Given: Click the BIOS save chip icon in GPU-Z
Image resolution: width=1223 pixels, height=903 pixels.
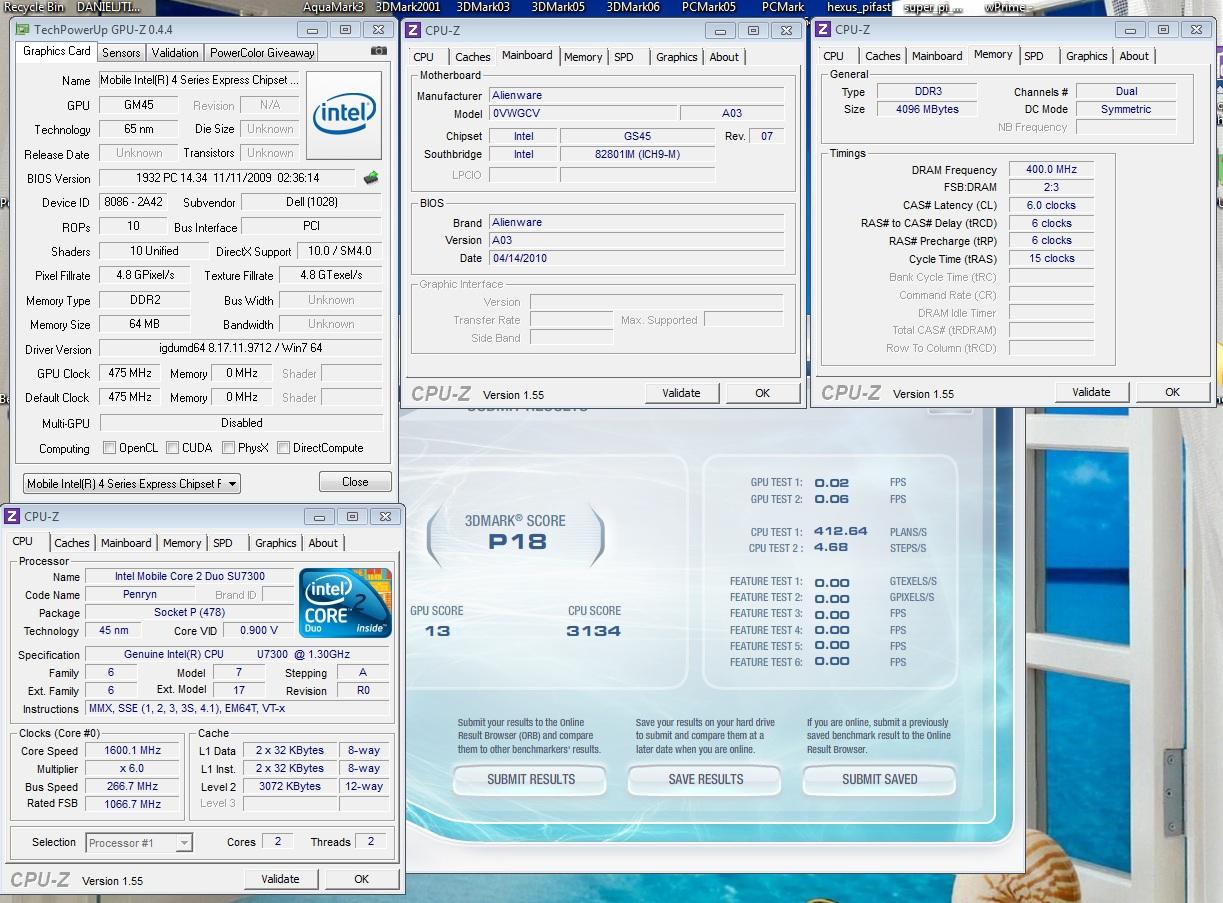Looking at the screenshot, I should point(371,178).
